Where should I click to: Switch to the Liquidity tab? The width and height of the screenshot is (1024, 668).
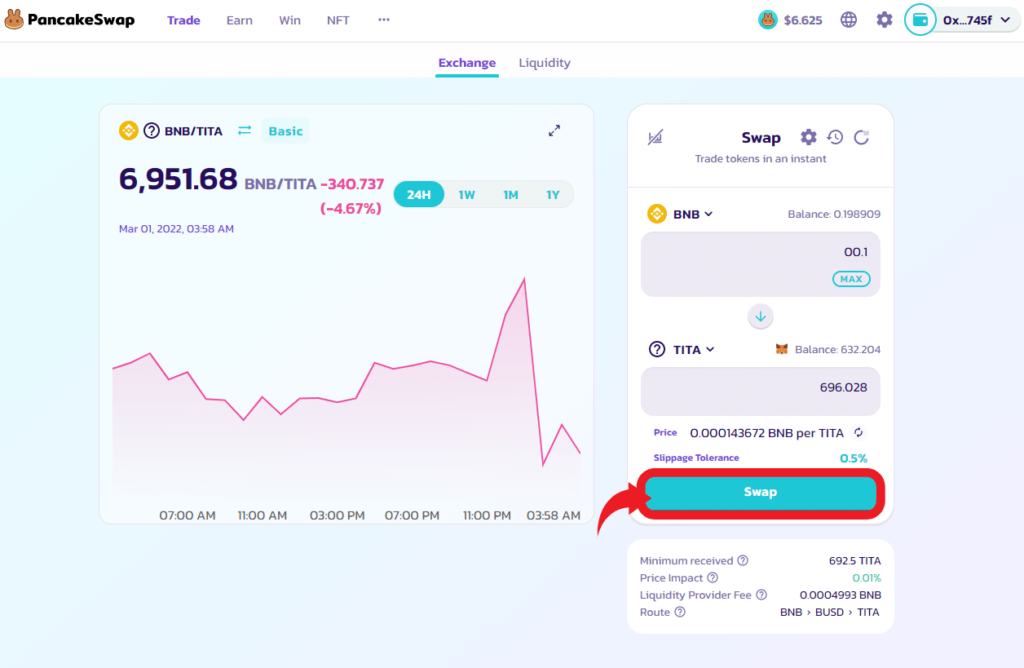point(545,63)
